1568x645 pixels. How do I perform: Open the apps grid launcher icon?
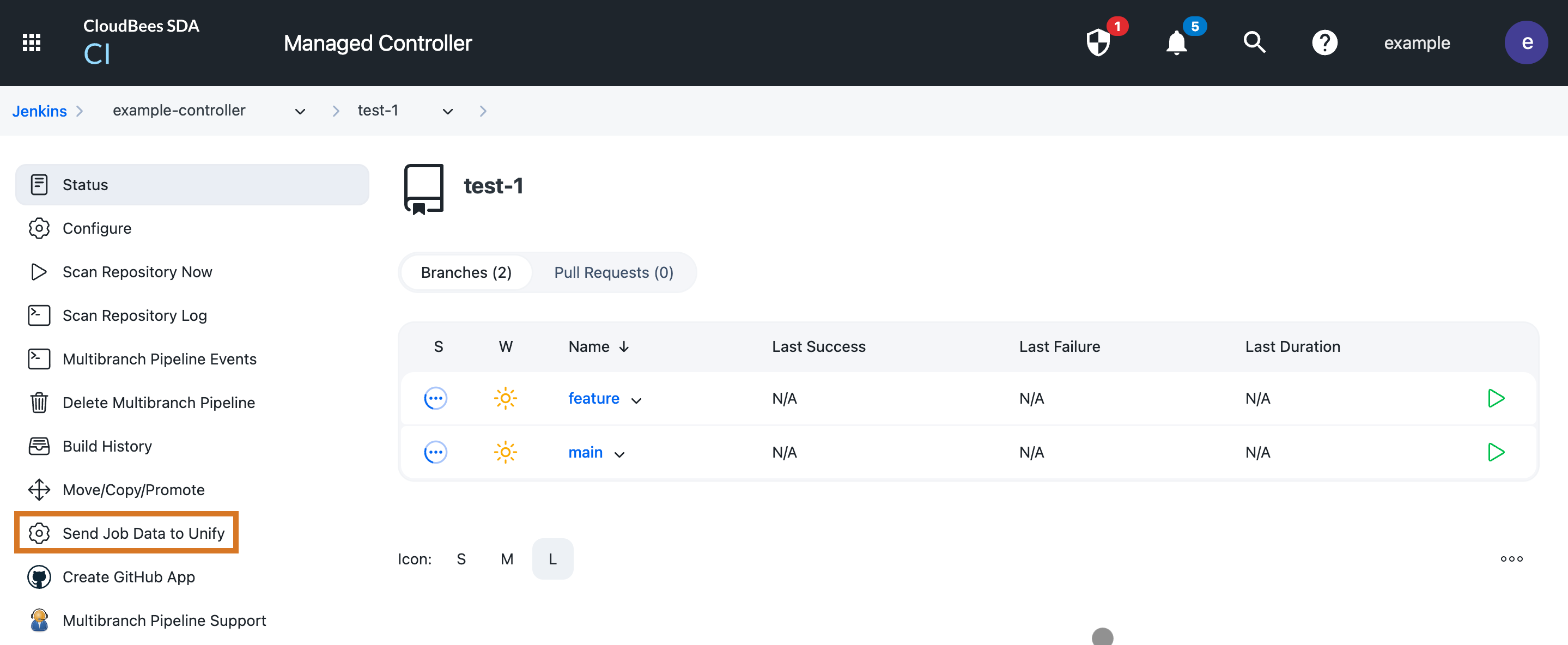[31, 42]
